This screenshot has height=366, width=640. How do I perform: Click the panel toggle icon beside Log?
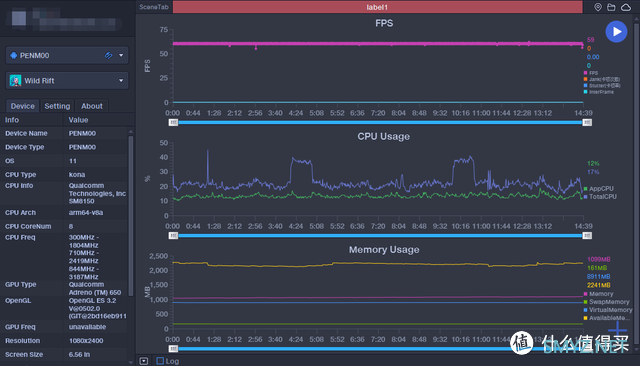point(144,361)
